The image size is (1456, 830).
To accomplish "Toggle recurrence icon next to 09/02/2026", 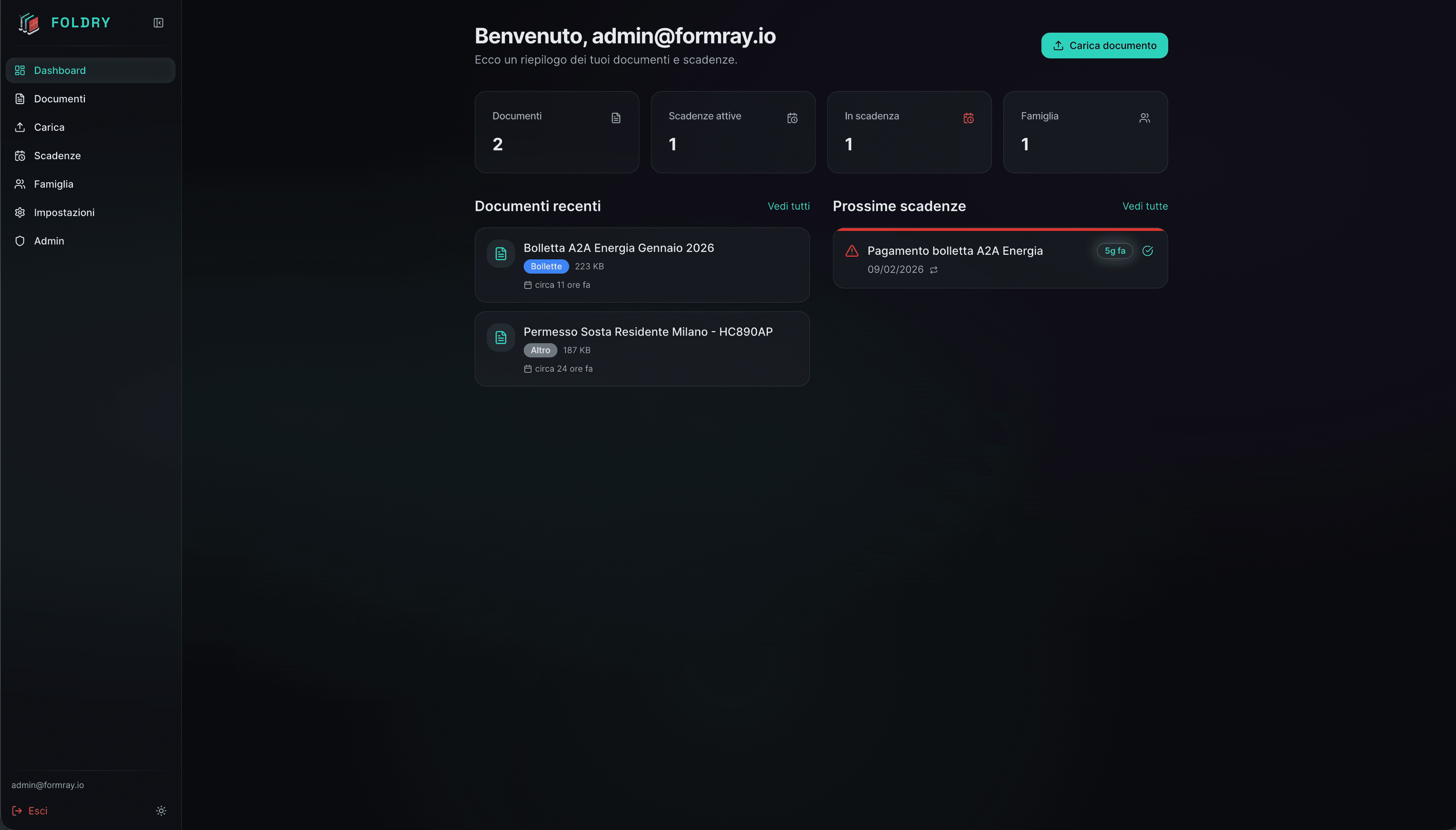I will point(934,270).
